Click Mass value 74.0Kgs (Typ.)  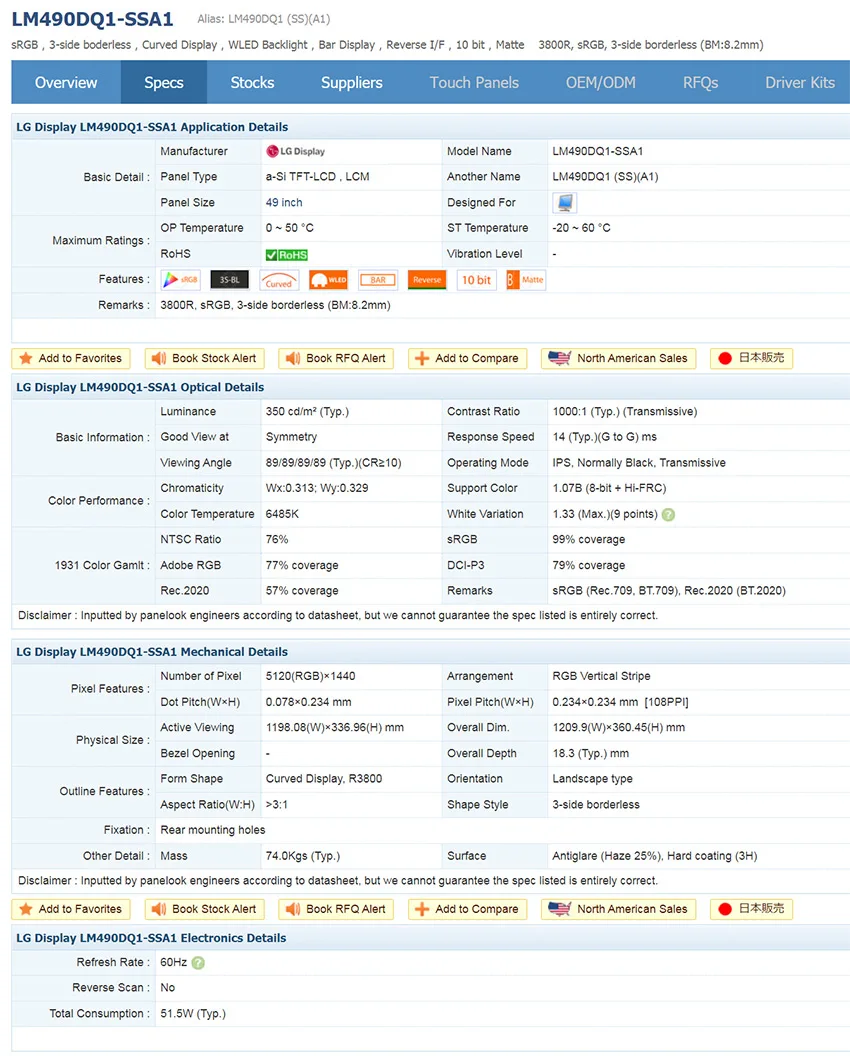pyautogui.click(x=302, y=856)
